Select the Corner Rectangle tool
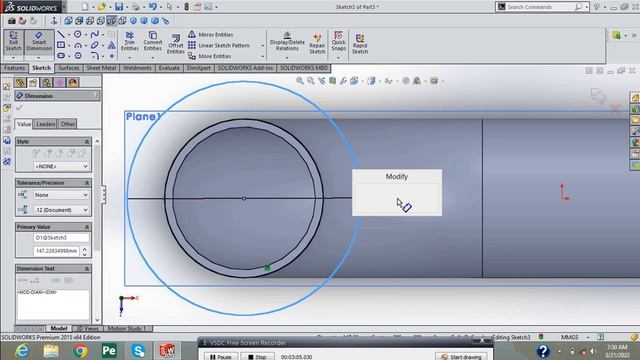 (x=61, y=45)
